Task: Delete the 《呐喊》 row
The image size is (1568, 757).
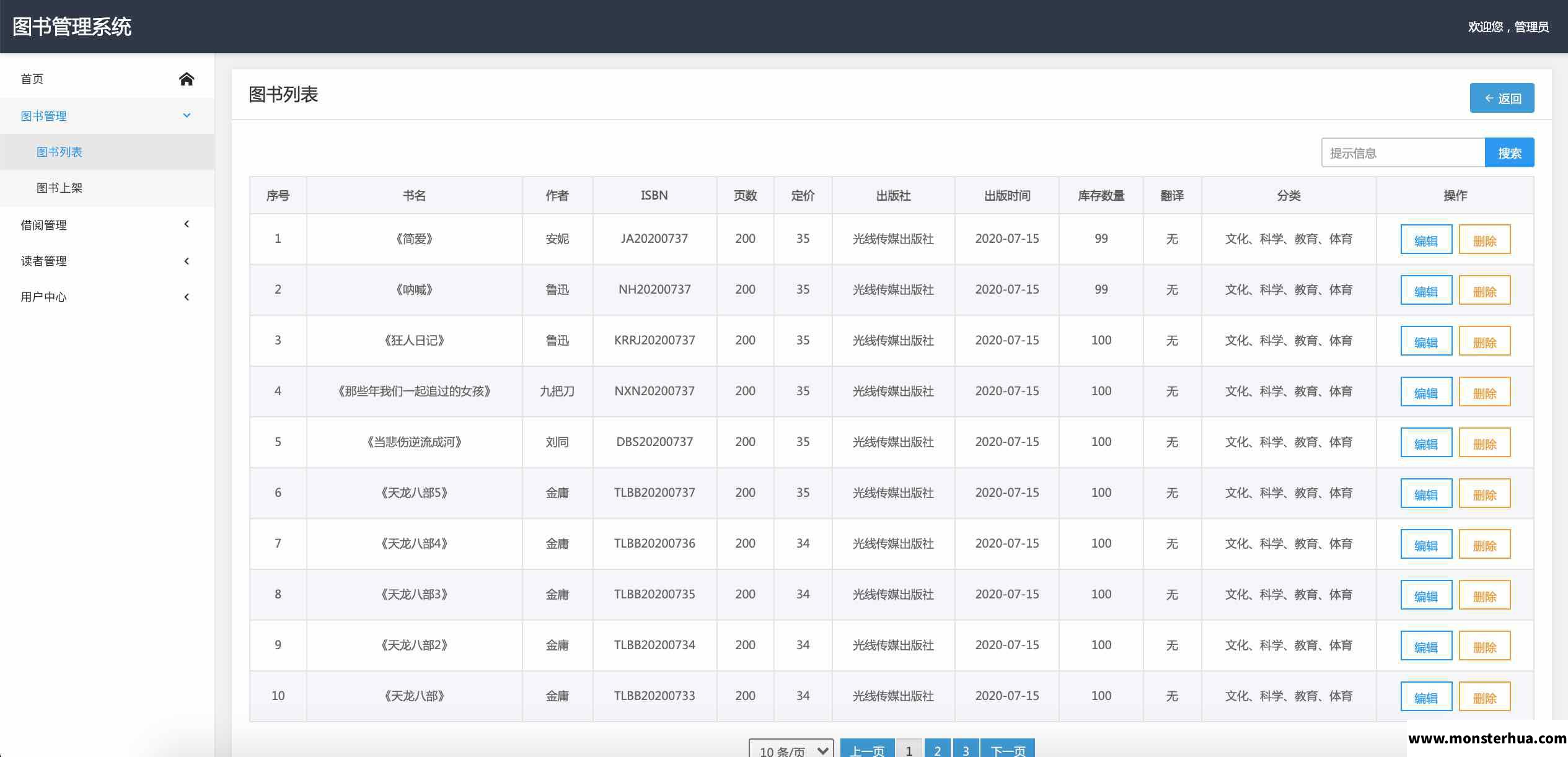Action: [x=1484, y=290]
